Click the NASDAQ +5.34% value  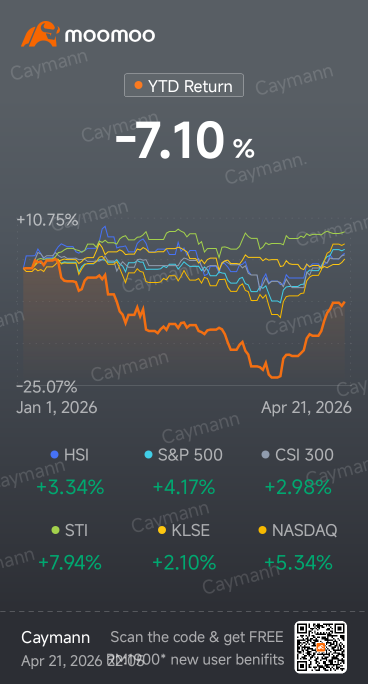(x=299, y=563)
